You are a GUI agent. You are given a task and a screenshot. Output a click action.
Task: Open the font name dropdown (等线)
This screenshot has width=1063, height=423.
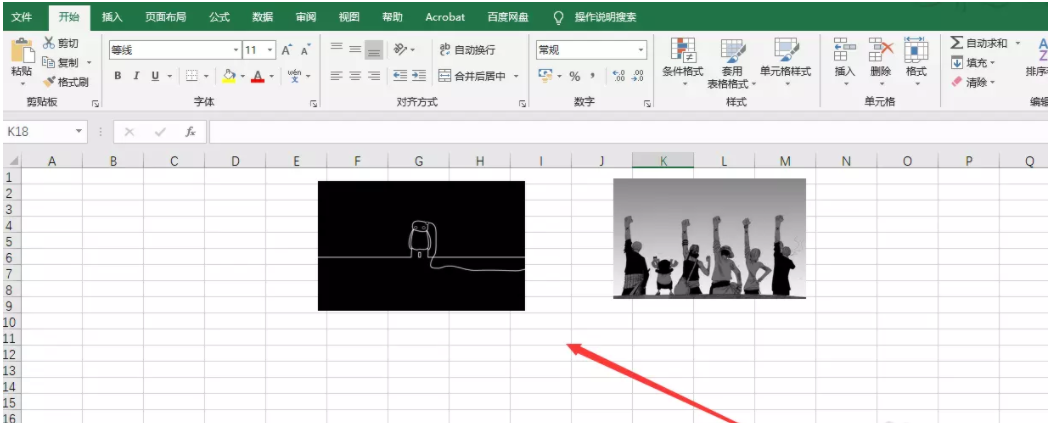(236, 50)
